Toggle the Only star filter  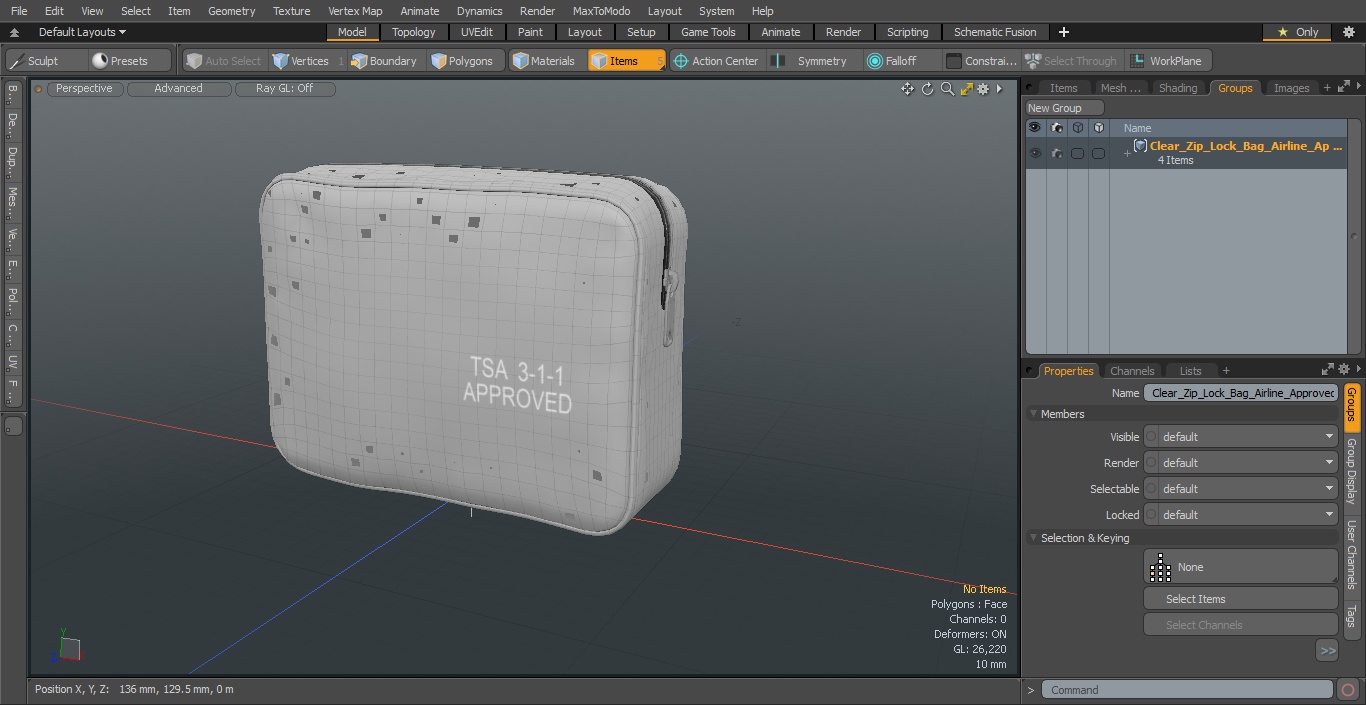1298,32
